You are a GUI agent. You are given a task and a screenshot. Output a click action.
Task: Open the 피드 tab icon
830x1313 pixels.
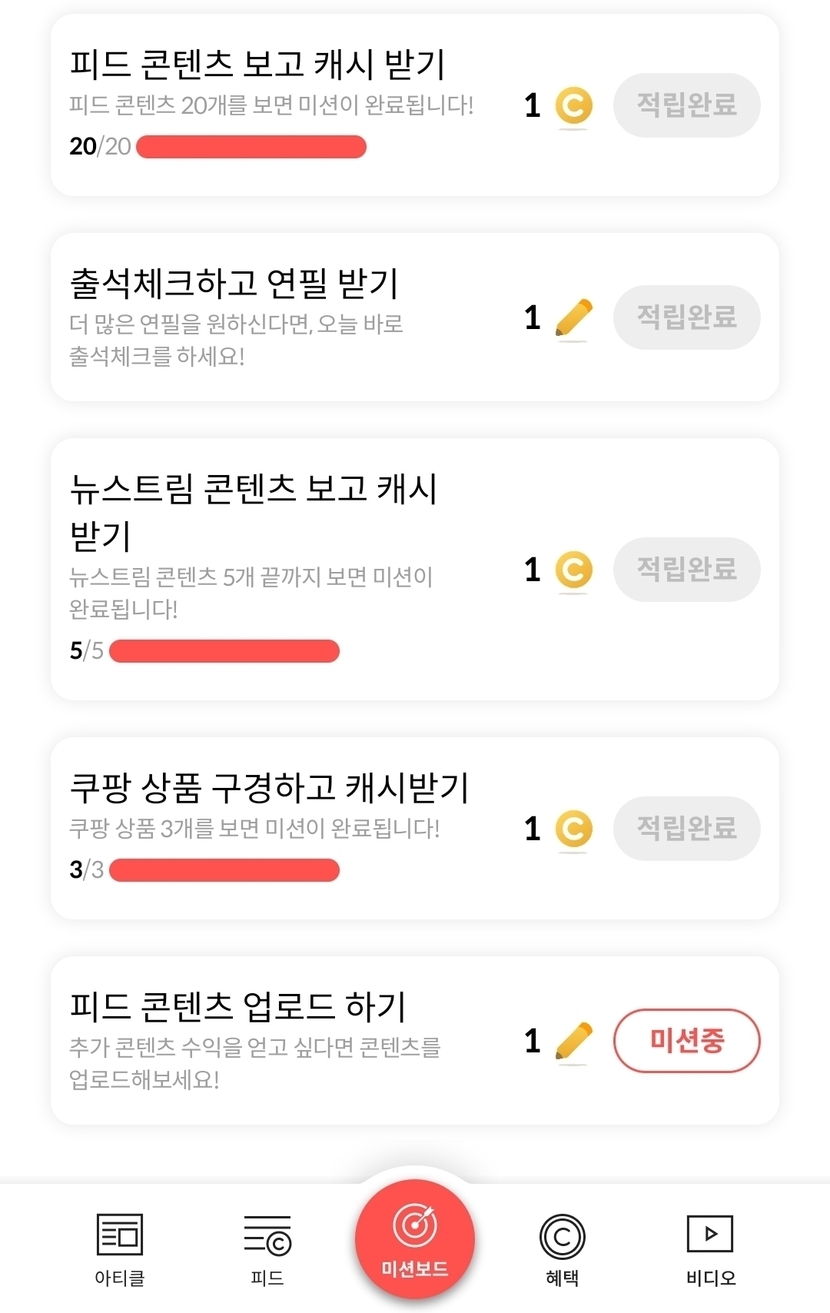(267, 1234)
